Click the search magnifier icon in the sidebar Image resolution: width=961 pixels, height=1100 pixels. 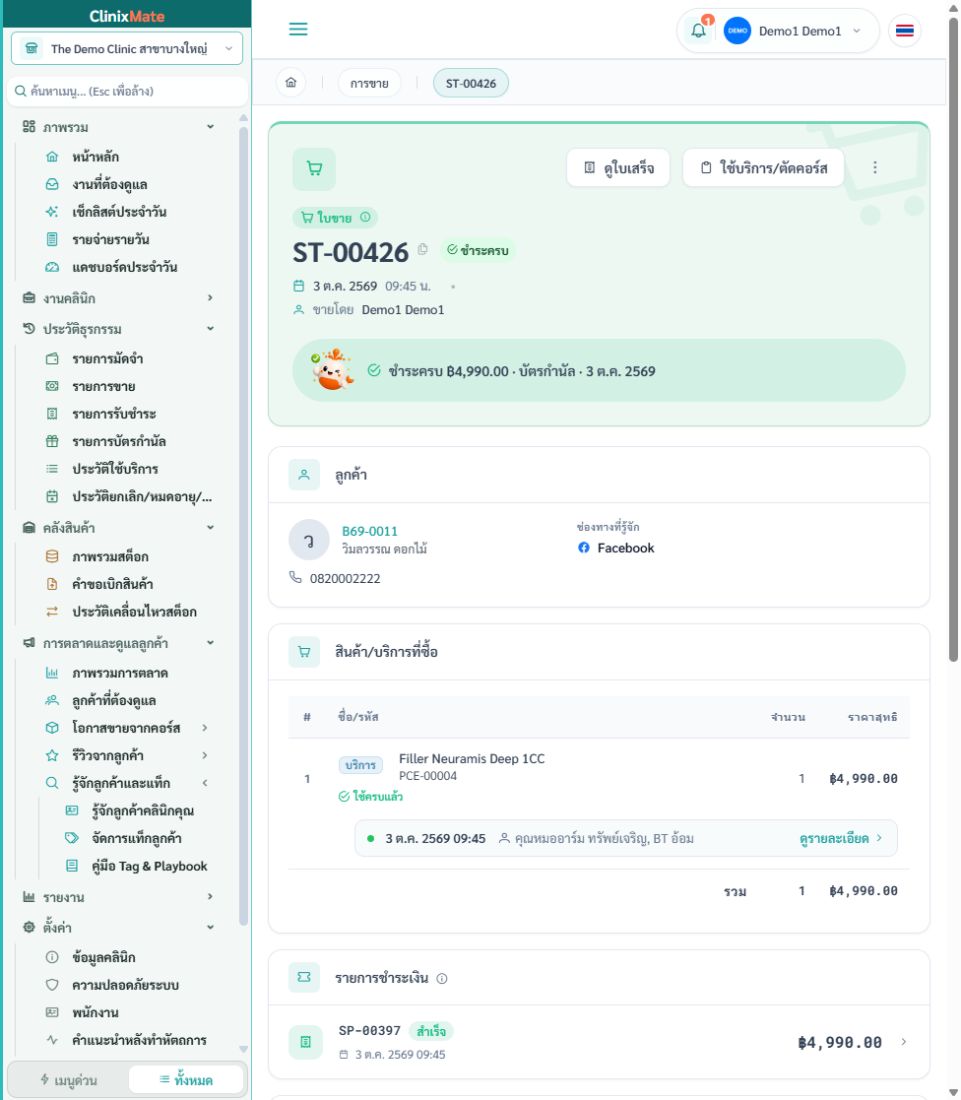[20, 91]
